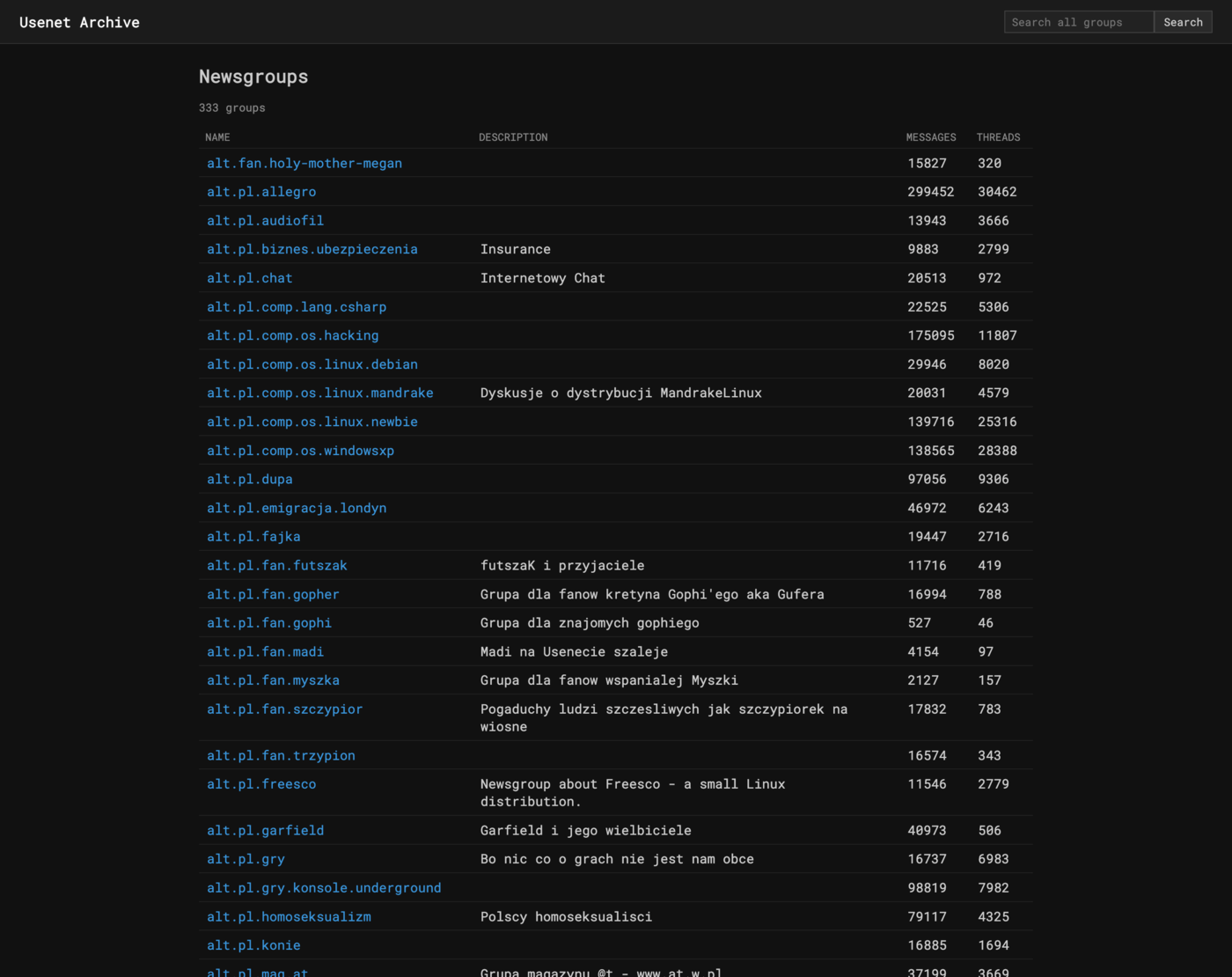
Task: Open alt.pl.freesco newsgroup
Action: pos(261,784)
